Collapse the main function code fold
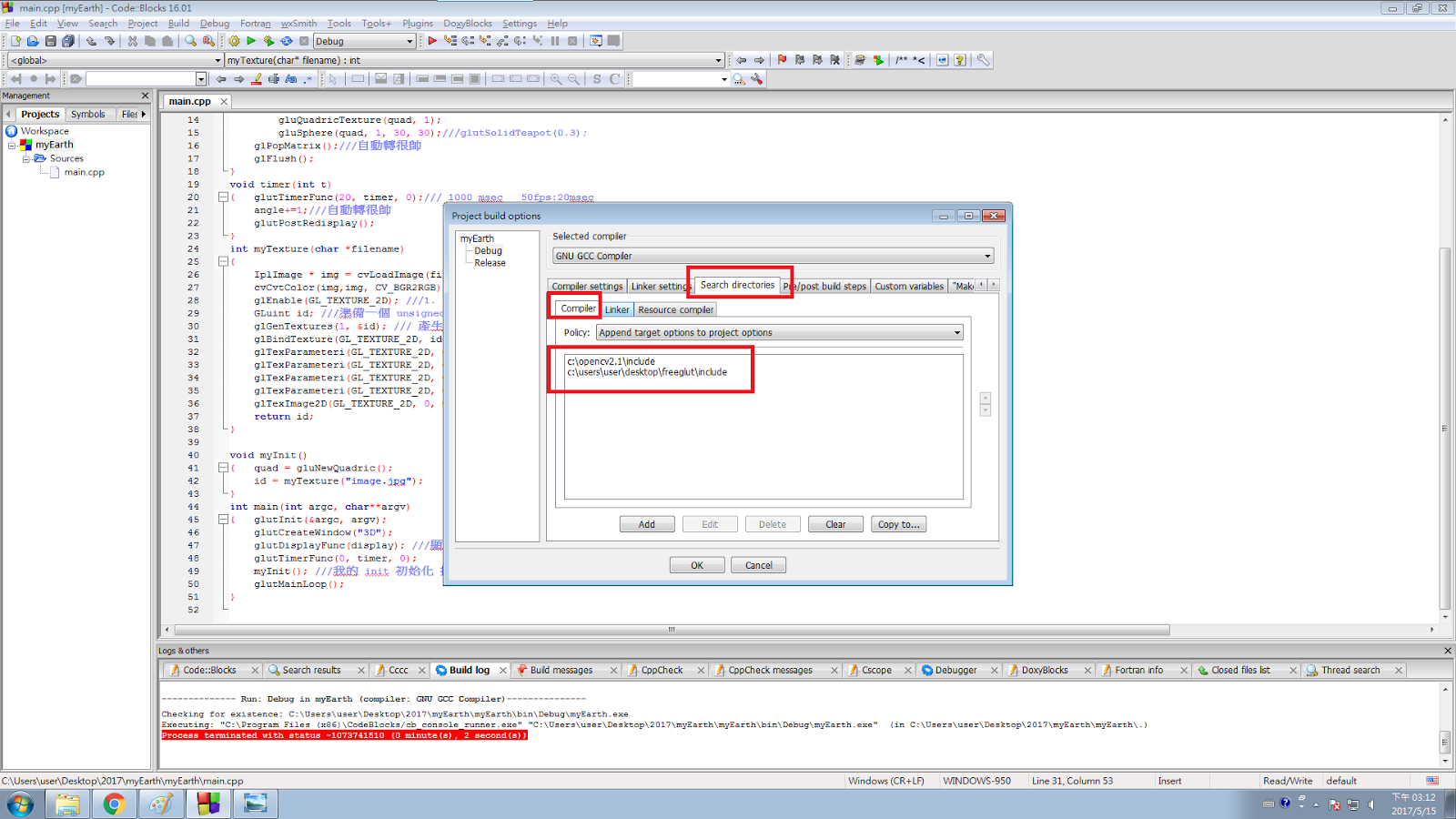Viewport: 1456px width, 819px height. (223, 520)
